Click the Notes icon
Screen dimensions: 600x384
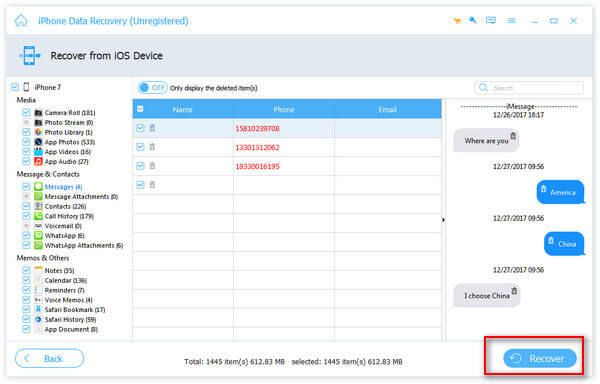(38, 270)
